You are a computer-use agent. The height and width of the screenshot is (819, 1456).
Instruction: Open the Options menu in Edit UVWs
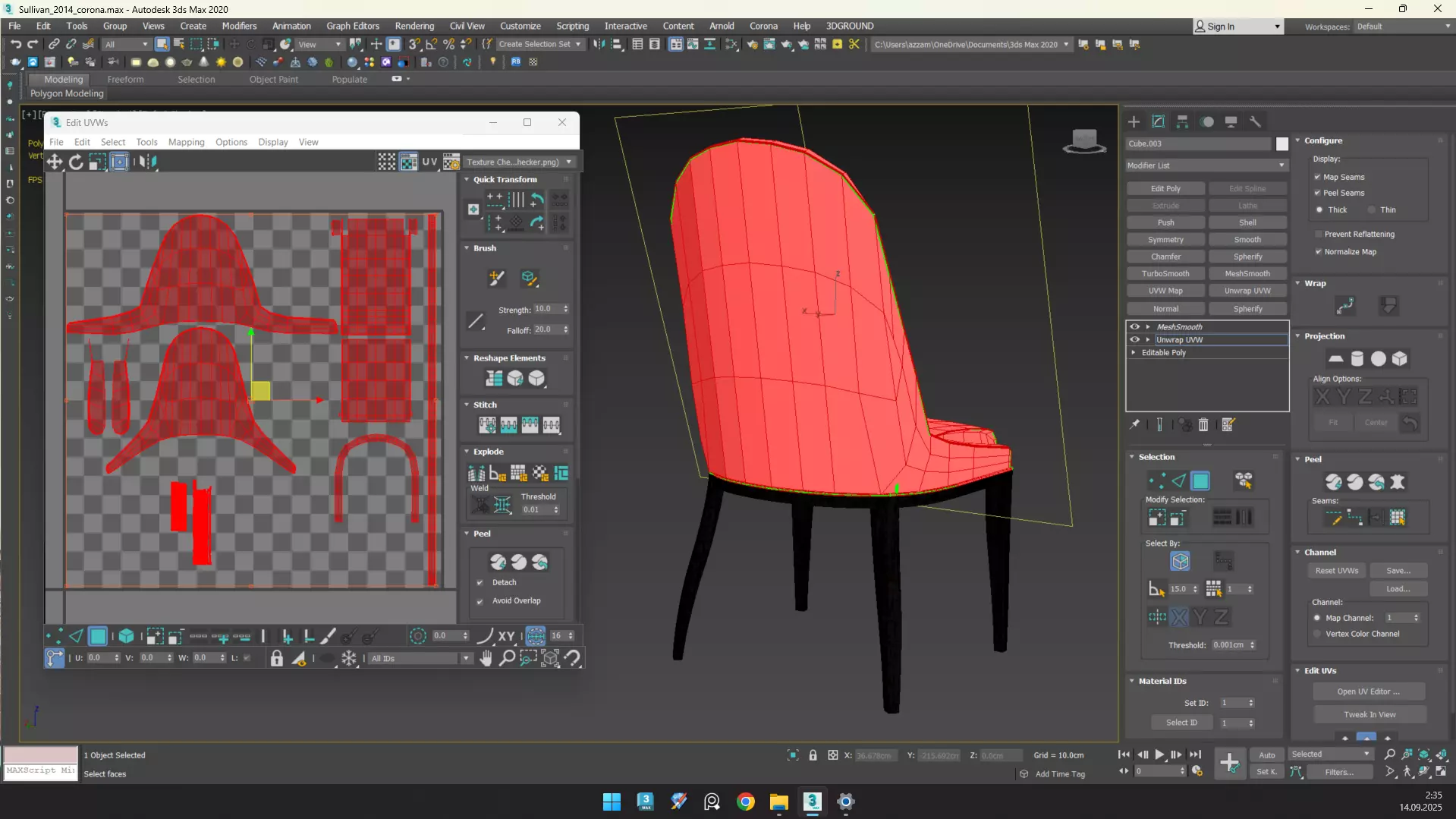(231, 142)
